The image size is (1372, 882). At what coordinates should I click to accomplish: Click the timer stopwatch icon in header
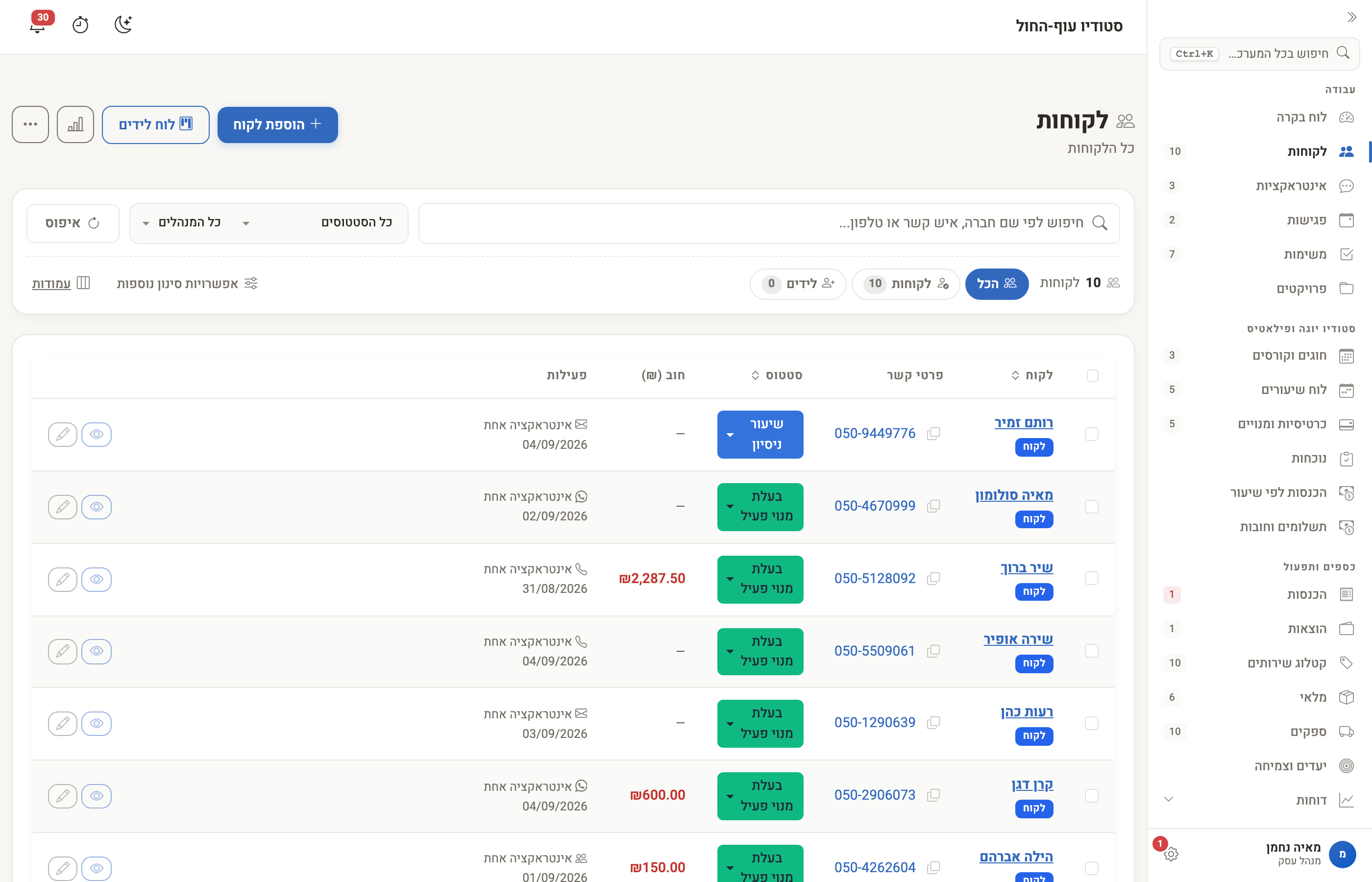pyautogui.click(x=80, y=24)
